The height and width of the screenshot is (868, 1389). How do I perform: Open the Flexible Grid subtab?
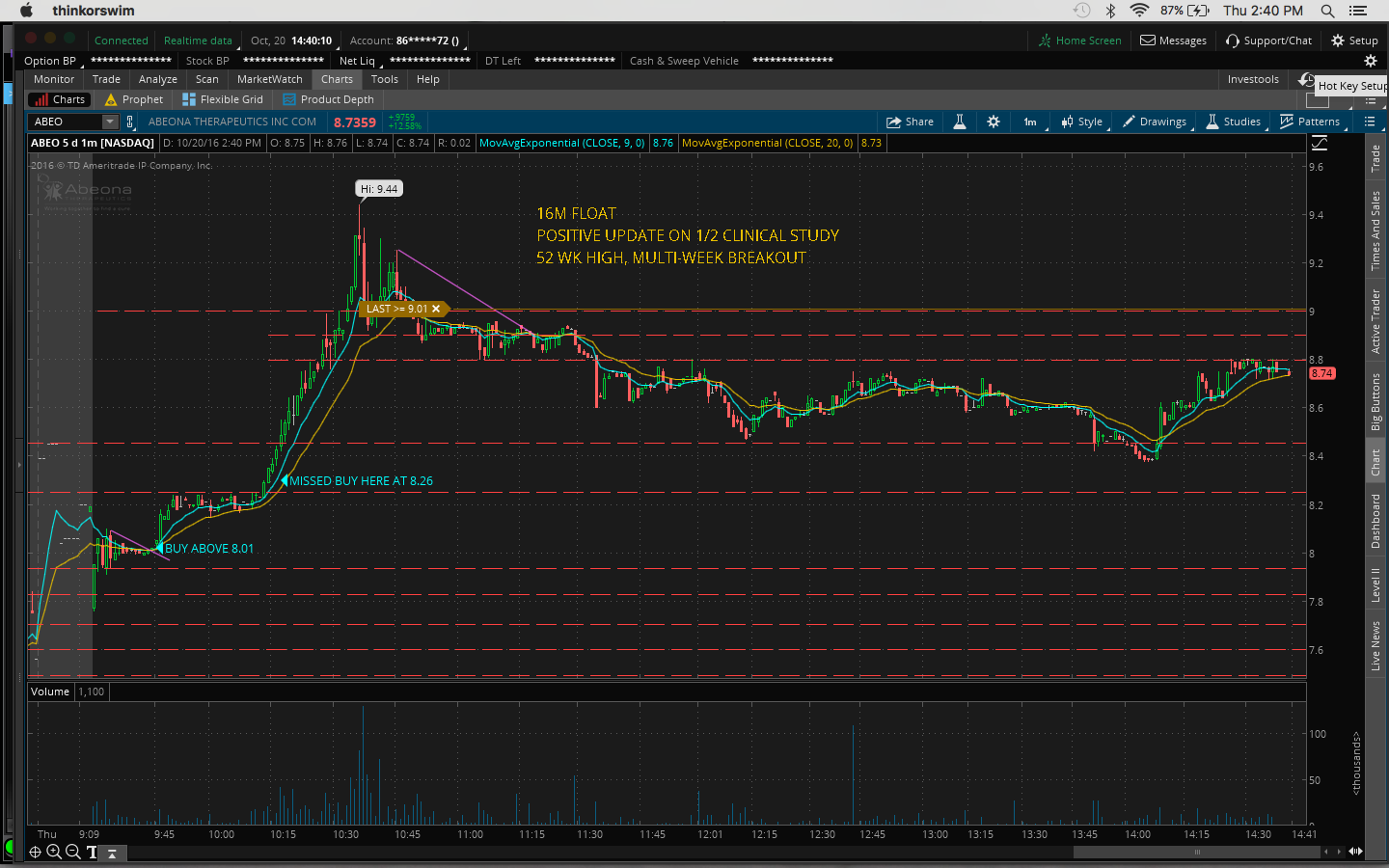point(222,99)
